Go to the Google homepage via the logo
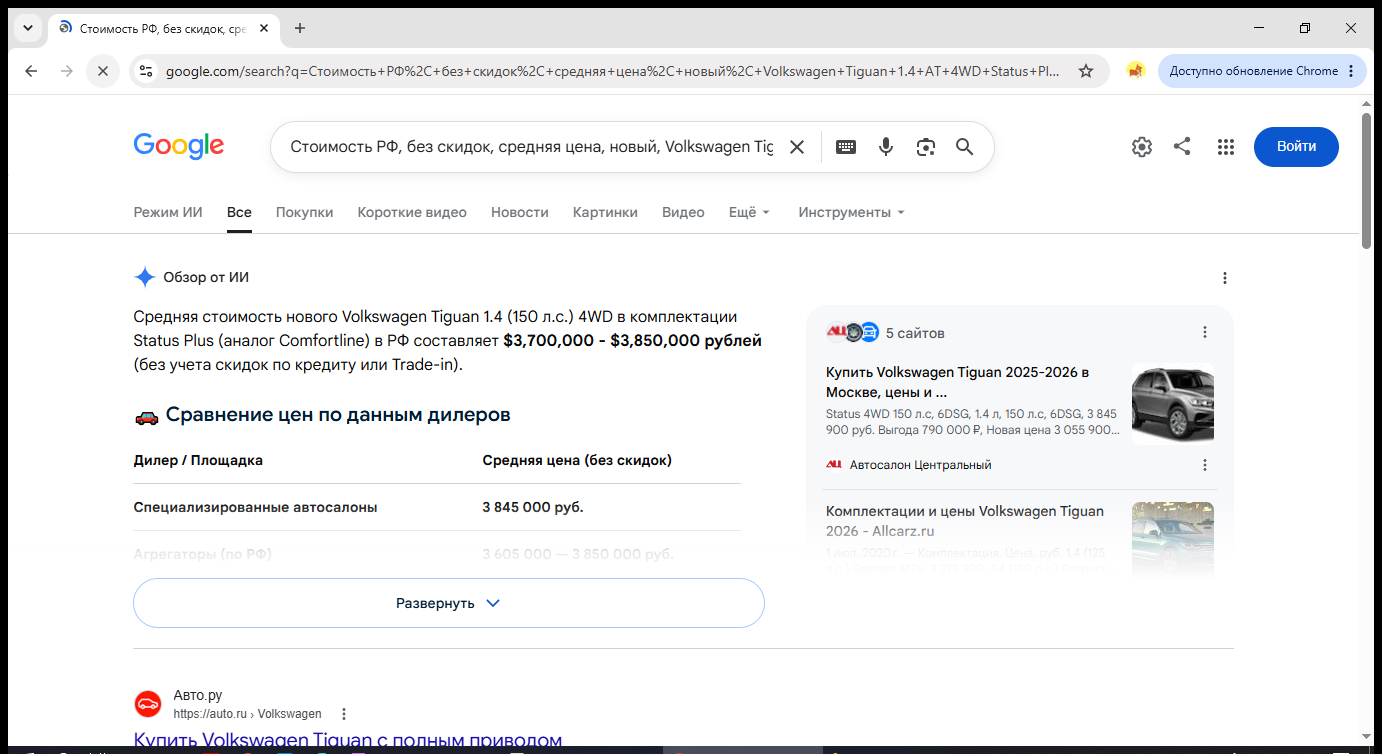1382x754 pixels. (179, 146)
